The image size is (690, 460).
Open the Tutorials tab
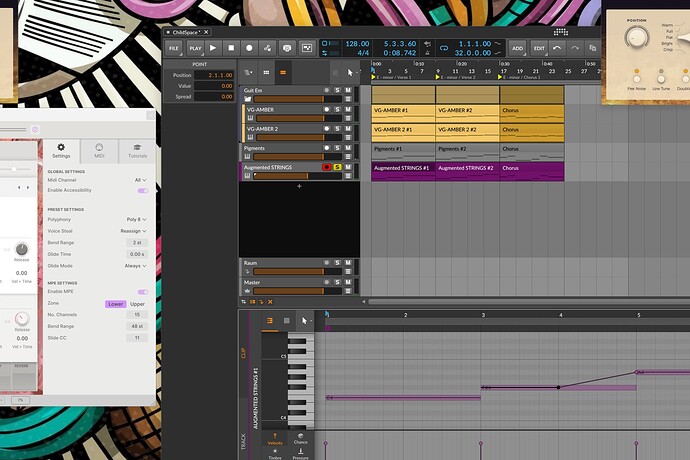click(137, 151)
